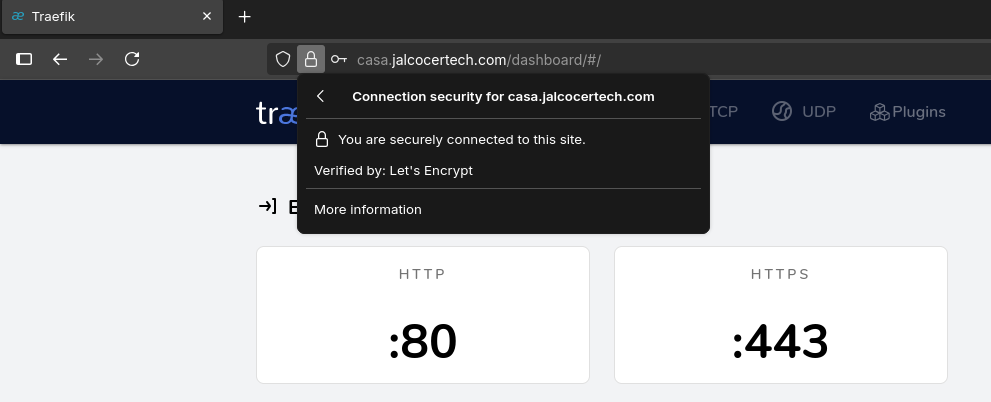The image size is (991, 402).
Task: Go back using the back arrow
Action: point(60,59)
